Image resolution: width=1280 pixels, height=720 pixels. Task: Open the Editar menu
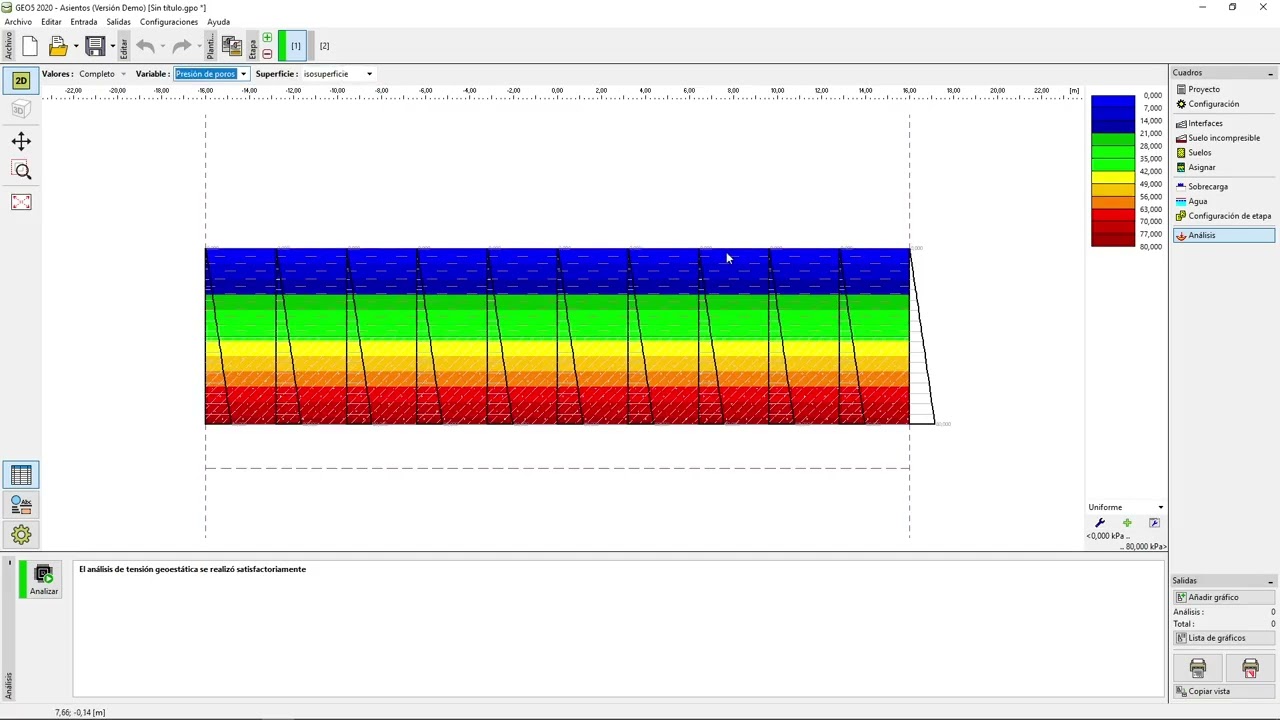[51, 22]
